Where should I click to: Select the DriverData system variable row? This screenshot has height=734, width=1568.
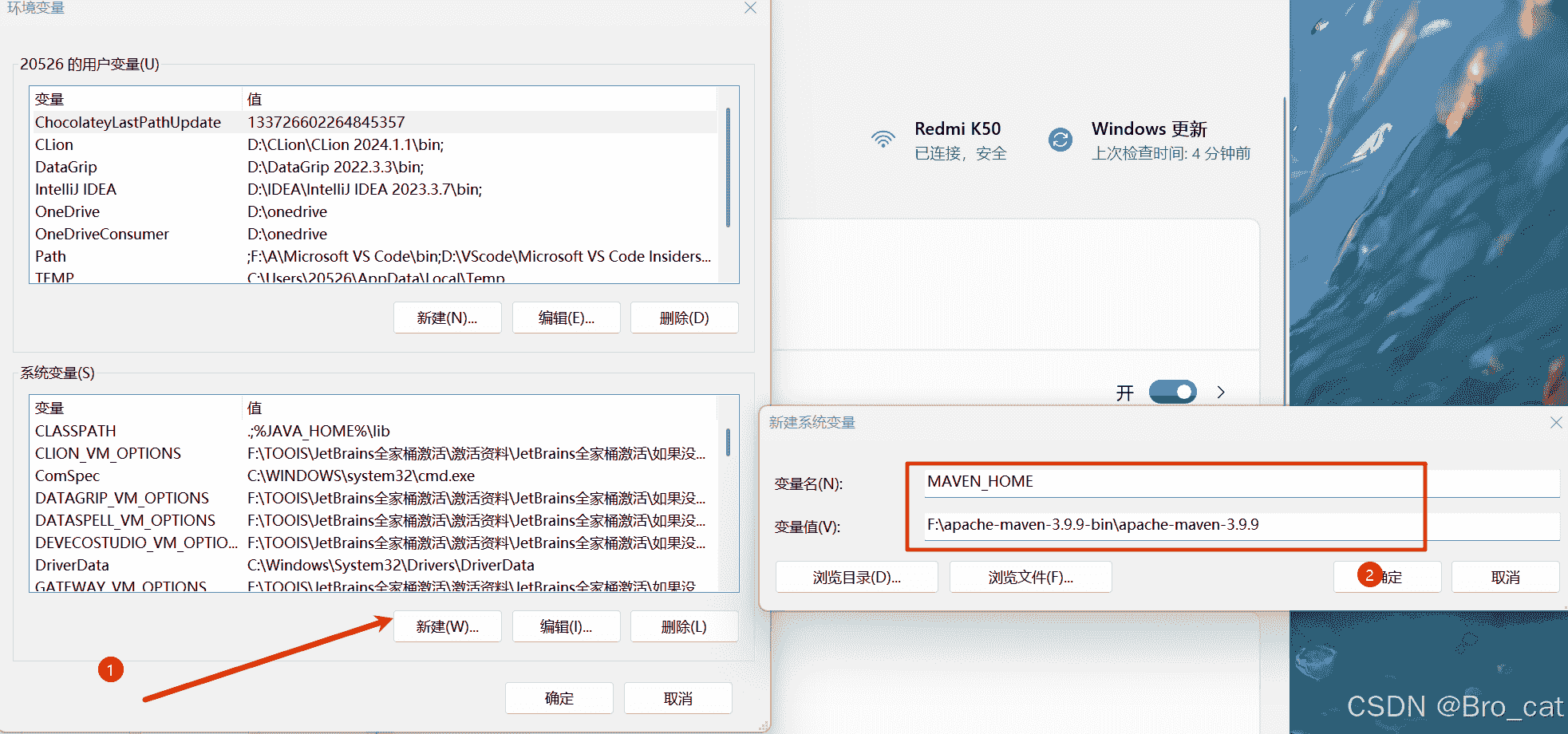point(373,565)
